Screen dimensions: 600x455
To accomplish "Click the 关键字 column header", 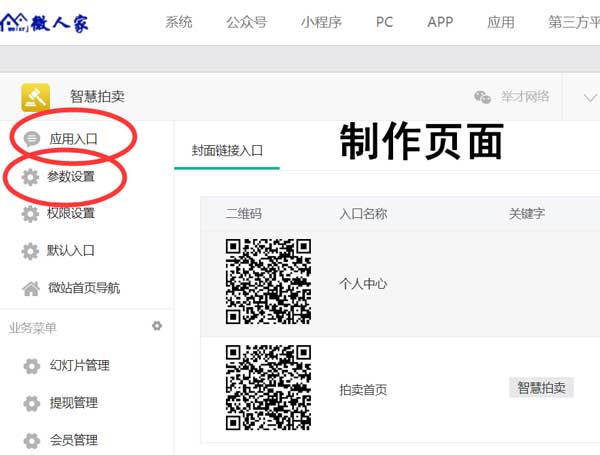I will point(527,214).
